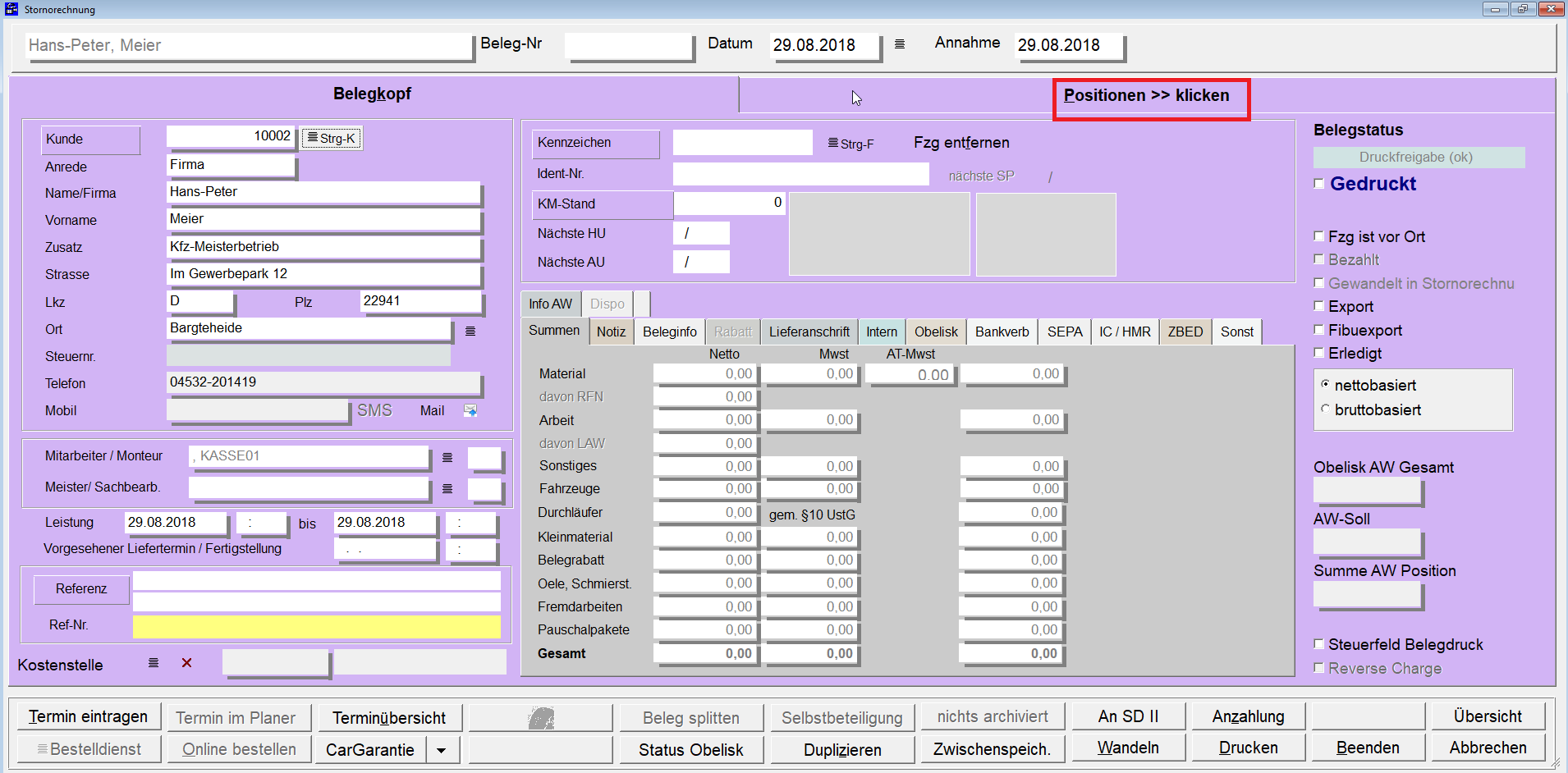The image size is (1568, 773).
Task: Click the Referenz button
Action: click(81, 589)
